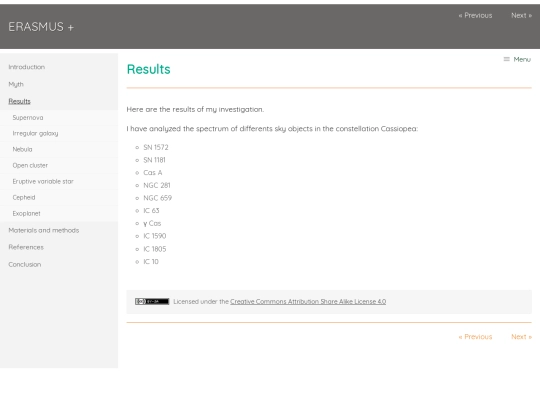Click the IC 63 list item

[x=151, y=211]
